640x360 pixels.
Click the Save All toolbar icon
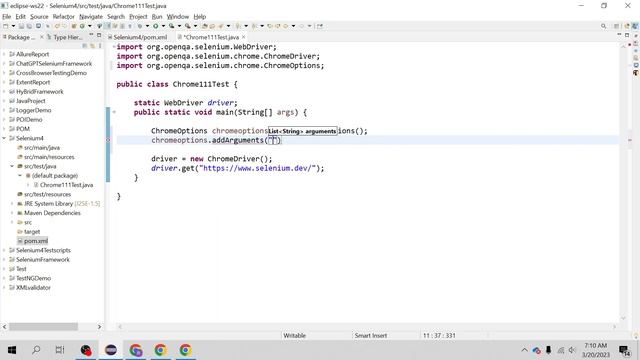(29, 26)
